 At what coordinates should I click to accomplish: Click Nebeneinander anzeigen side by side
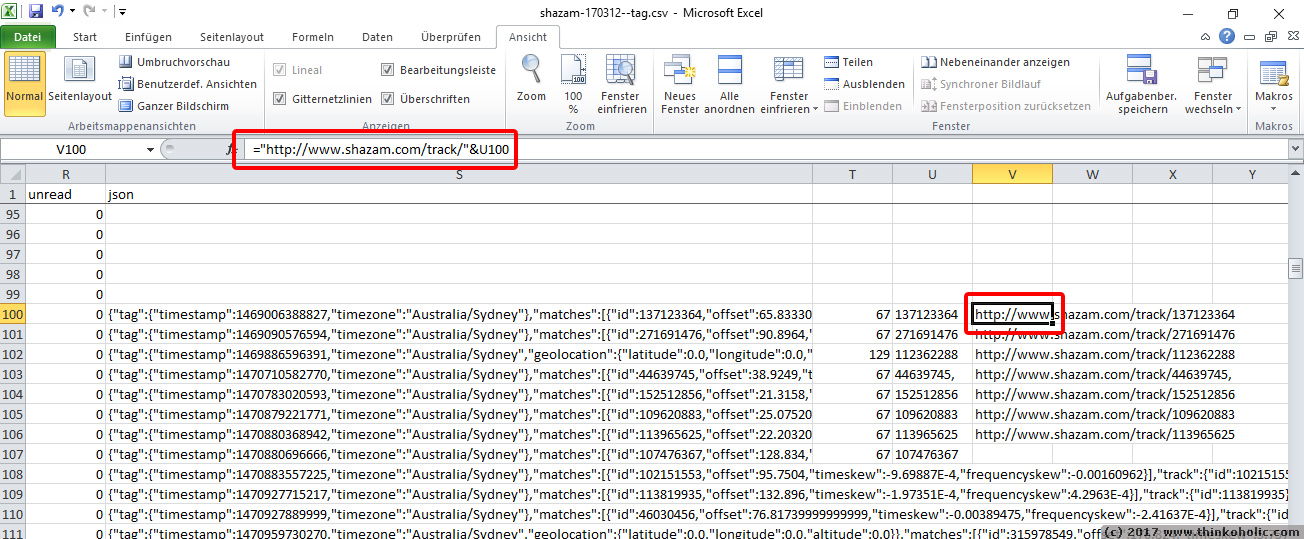[996, 62]
